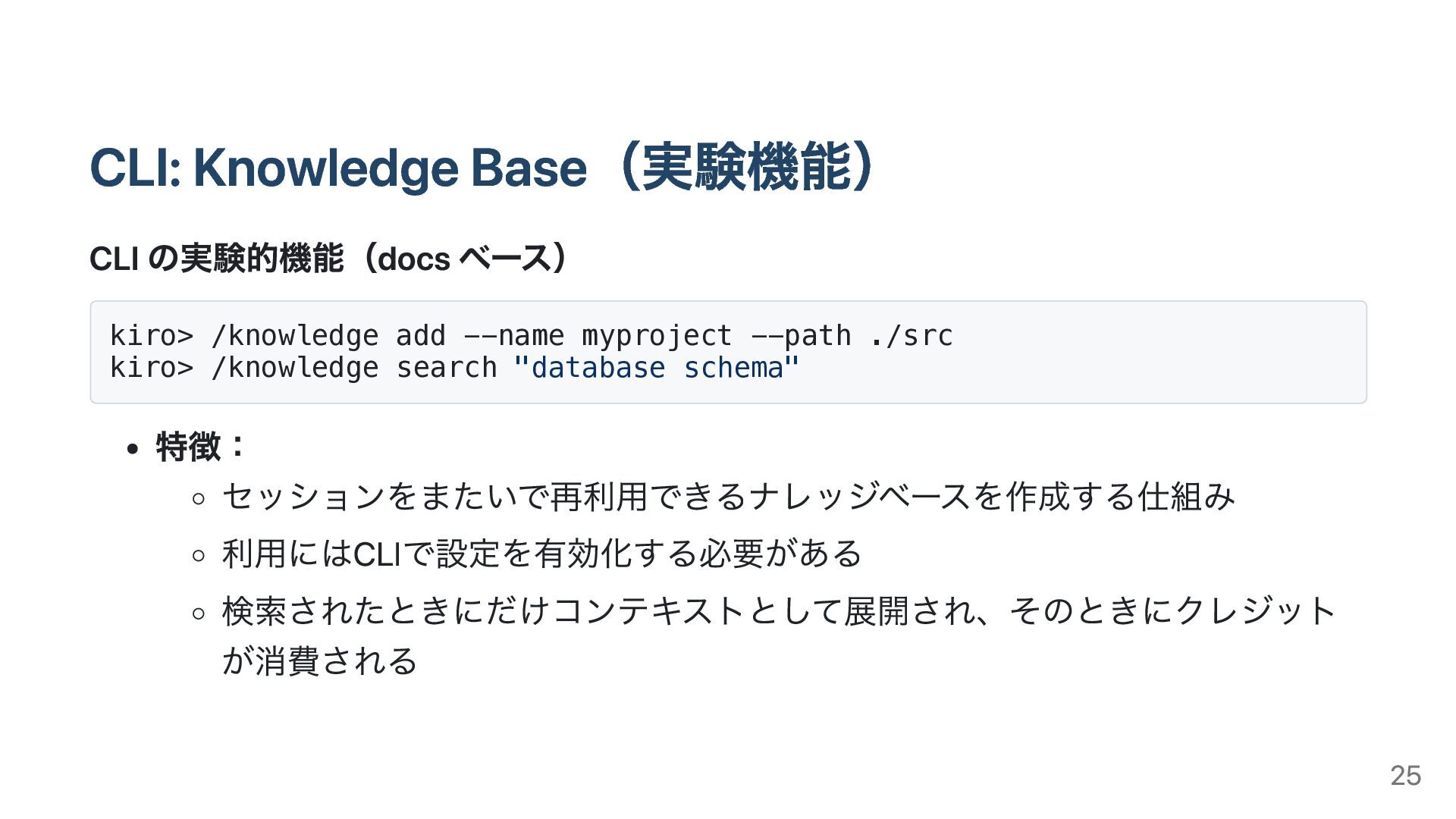
Task: Click the "/knowledge search" command line
Action: [x=455, y=368]
